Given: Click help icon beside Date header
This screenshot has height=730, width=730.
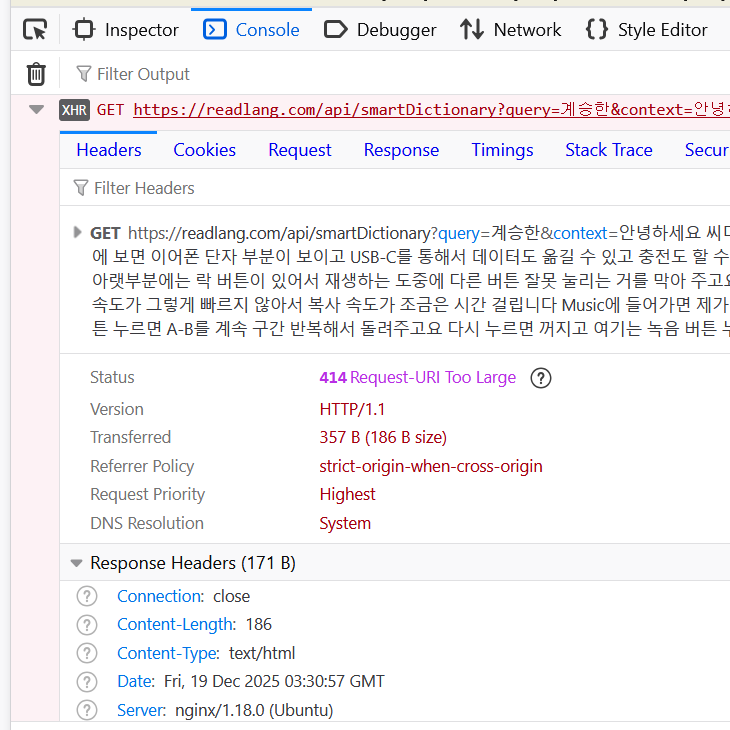Looking at the screenshot, I should click(x=88, y=681).
